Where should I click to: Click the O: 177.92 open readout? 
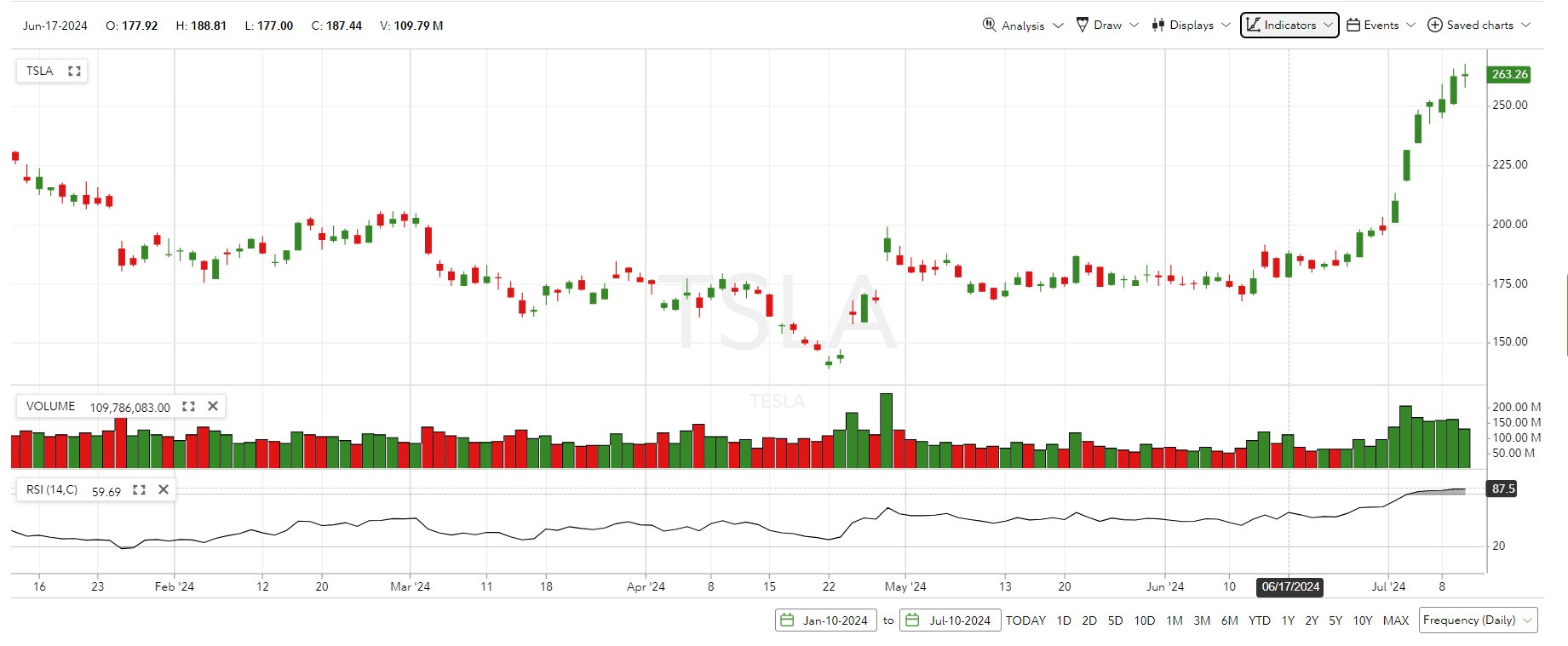tap(132, 26)
